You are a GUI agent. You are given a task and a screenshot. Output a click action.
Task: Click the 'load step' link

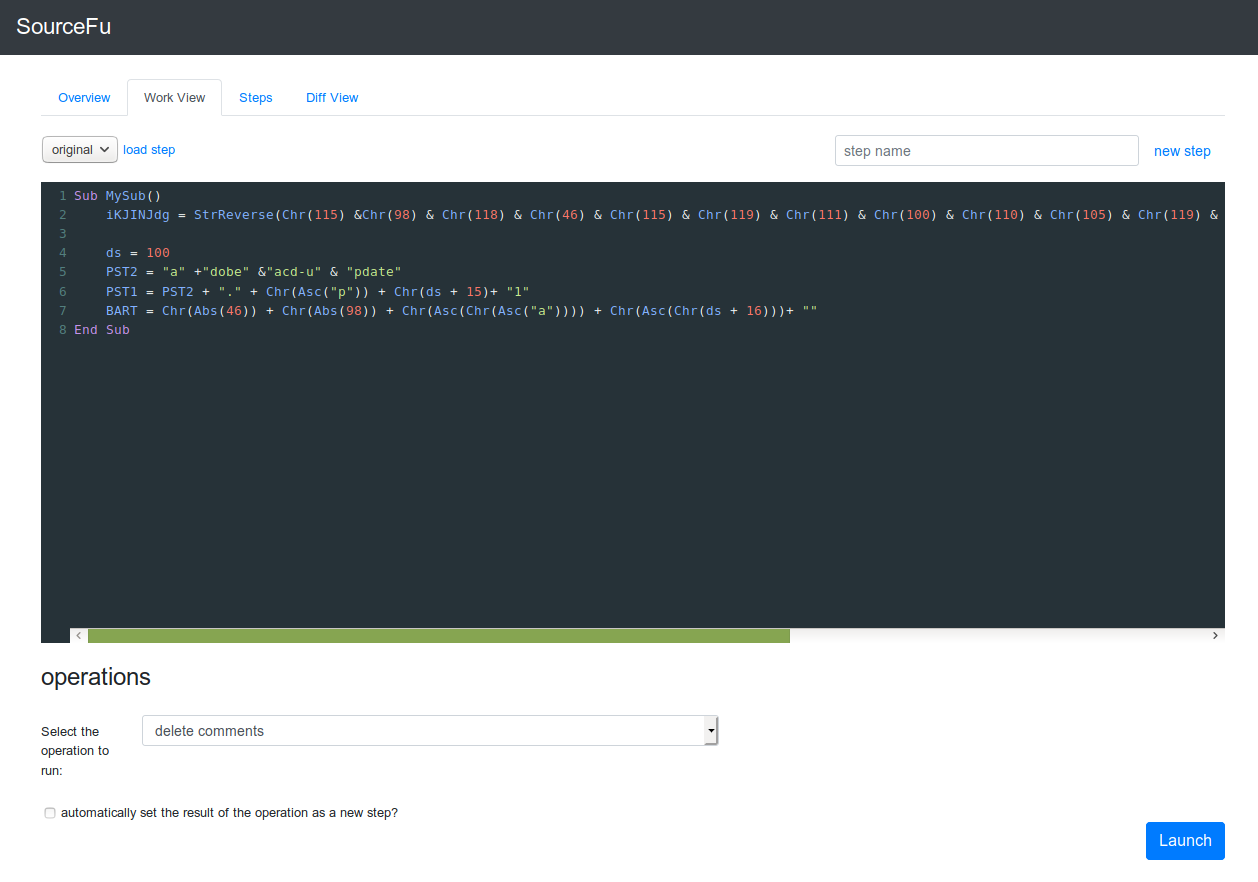149,150
